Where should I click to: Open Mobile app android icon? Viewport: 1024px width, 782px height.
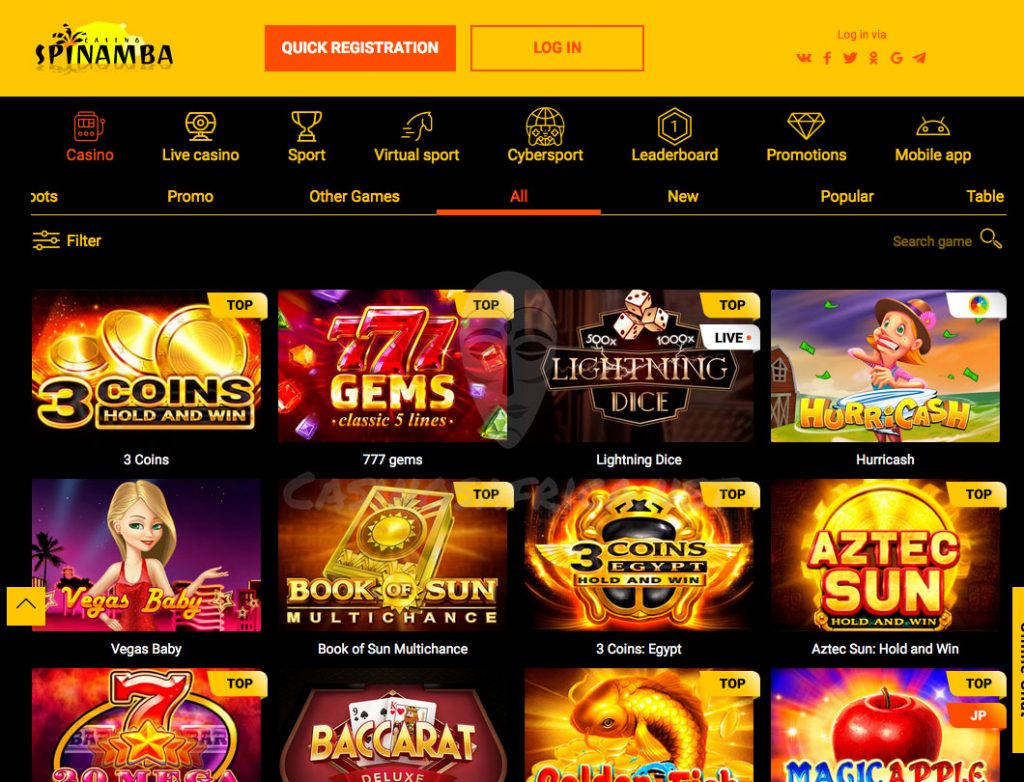(x=933, y=126)
